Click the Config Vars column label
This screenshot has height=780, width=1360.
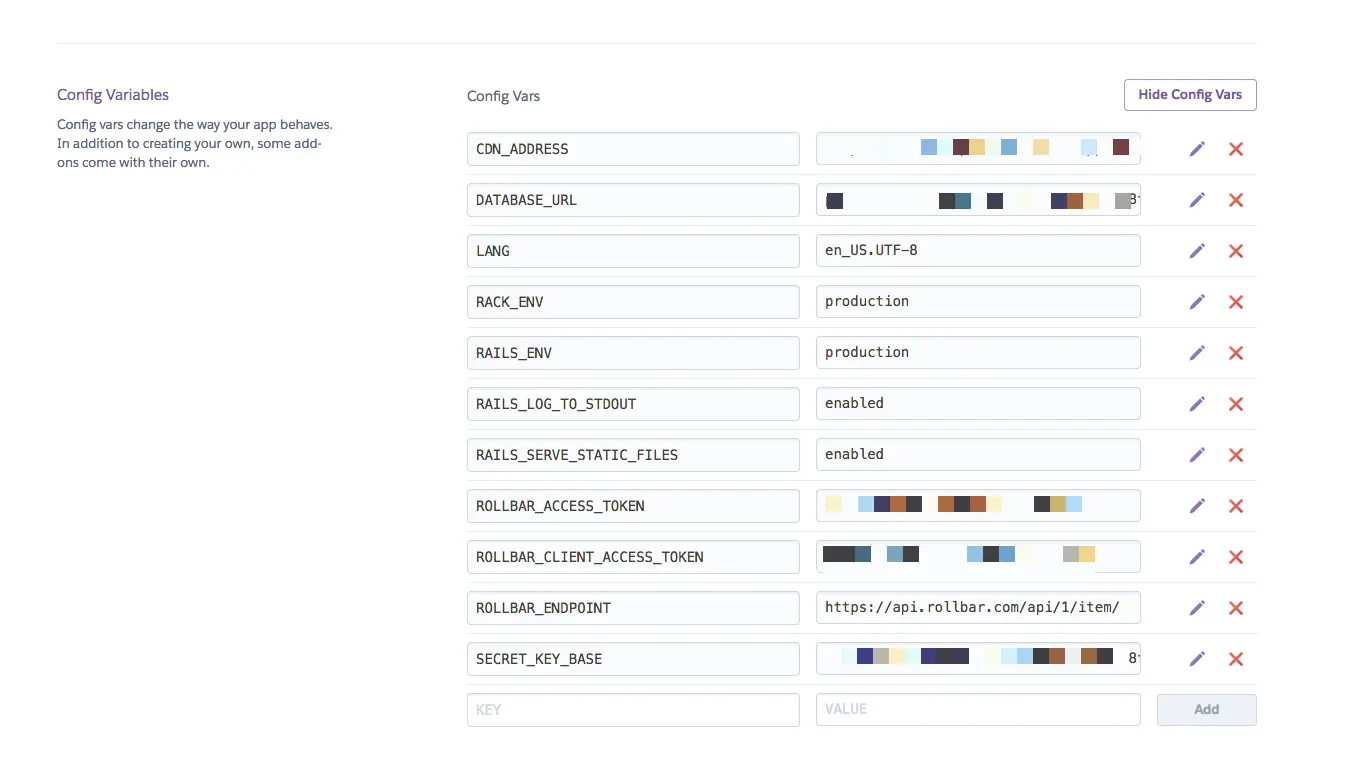point(504,97)
